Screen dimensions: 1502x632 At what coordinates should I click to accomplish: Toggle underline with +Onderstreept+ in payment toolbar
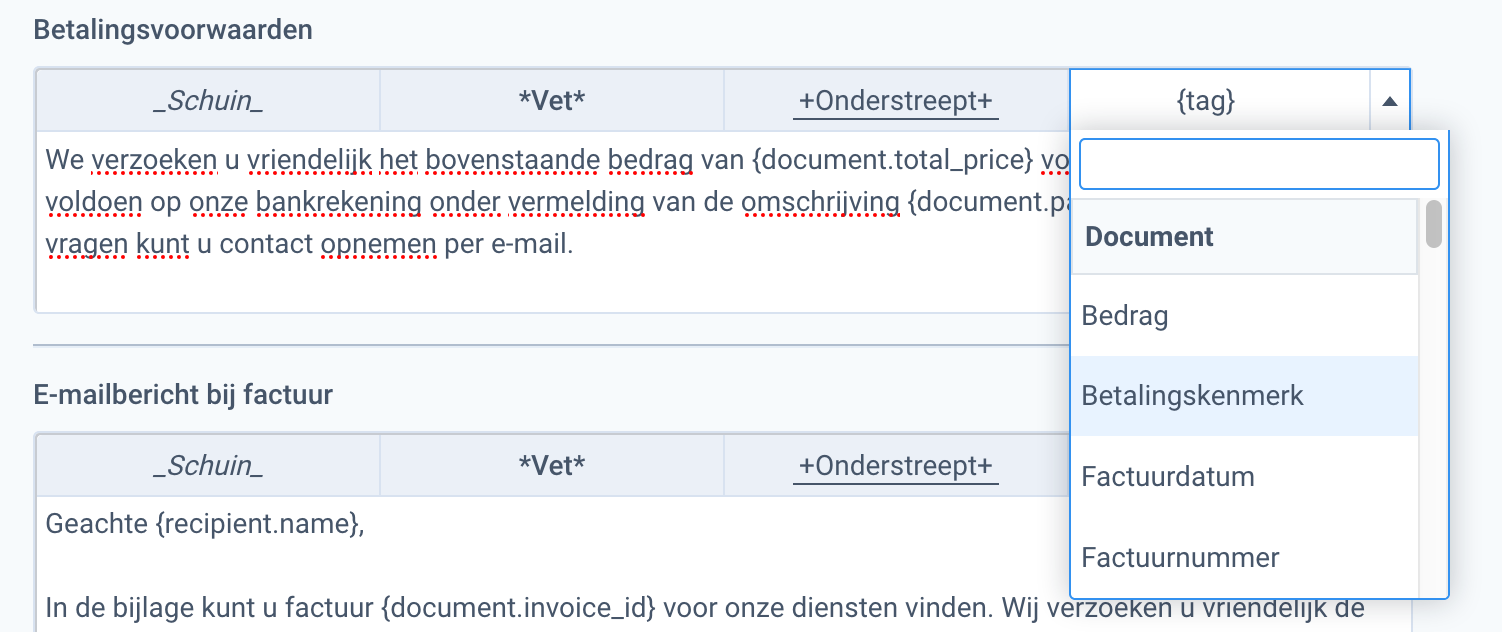click(895, 99)
